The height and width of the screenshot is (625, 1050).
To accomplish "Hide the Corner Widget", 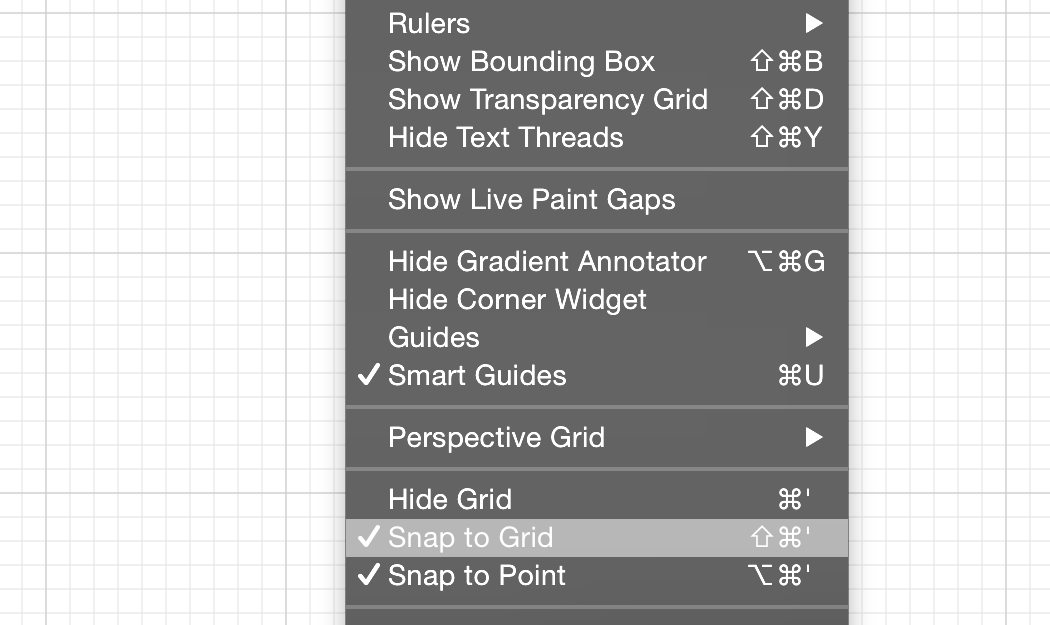I will click(x=517, y=299).
